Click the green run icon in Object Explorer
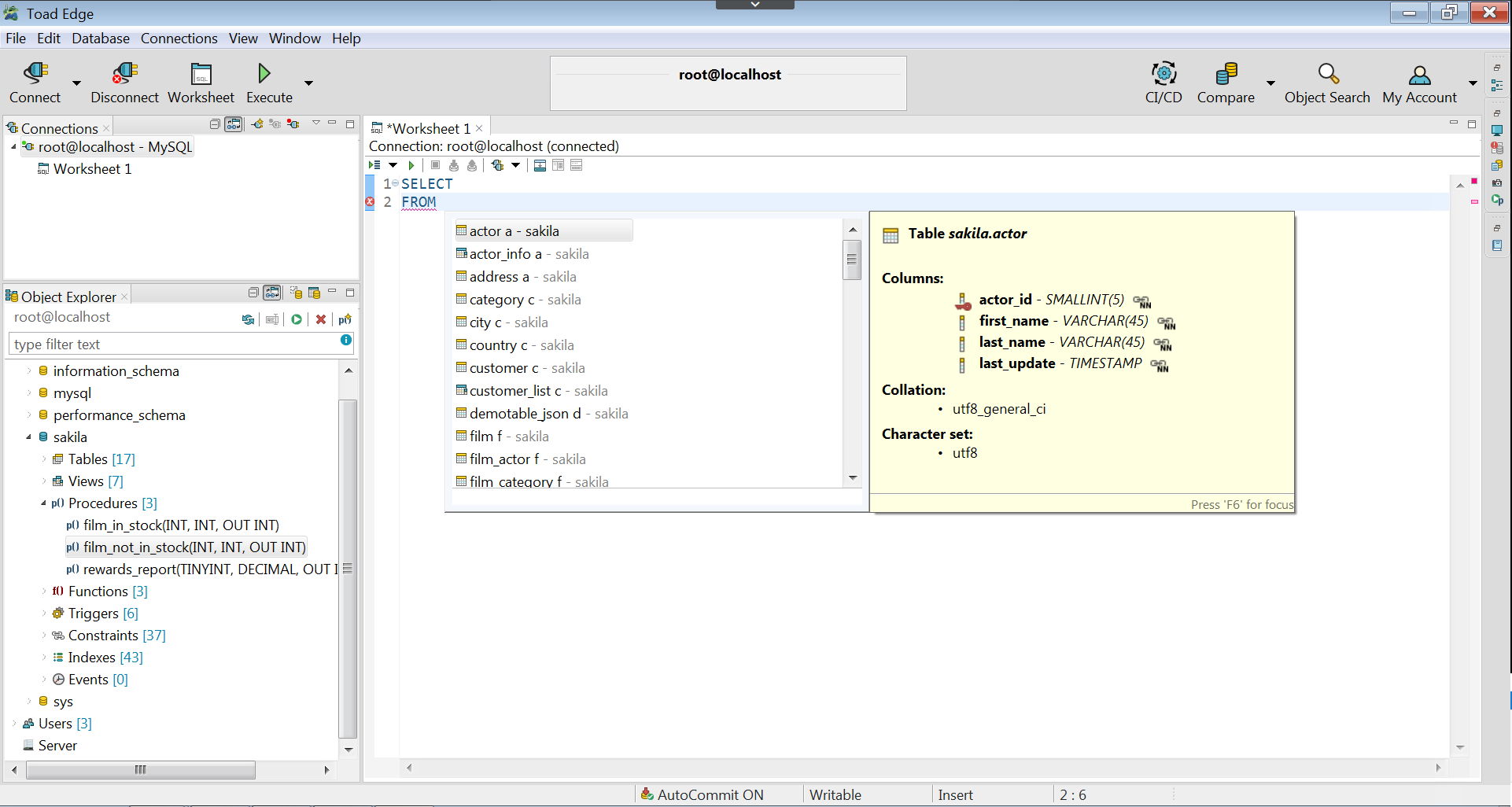Image resolution: width=1512 pixels, height=807 pixels. coord(297,319)
